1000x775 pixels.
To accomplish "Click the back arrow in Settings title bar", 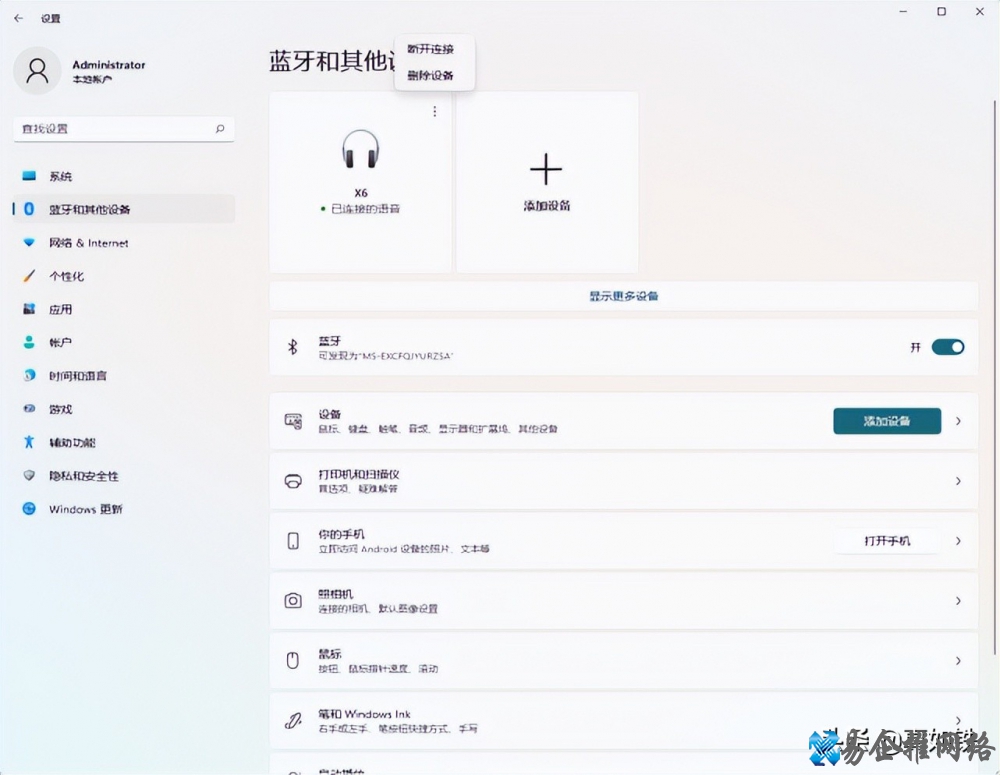I will pyautogui.click(x=18, y=18).
